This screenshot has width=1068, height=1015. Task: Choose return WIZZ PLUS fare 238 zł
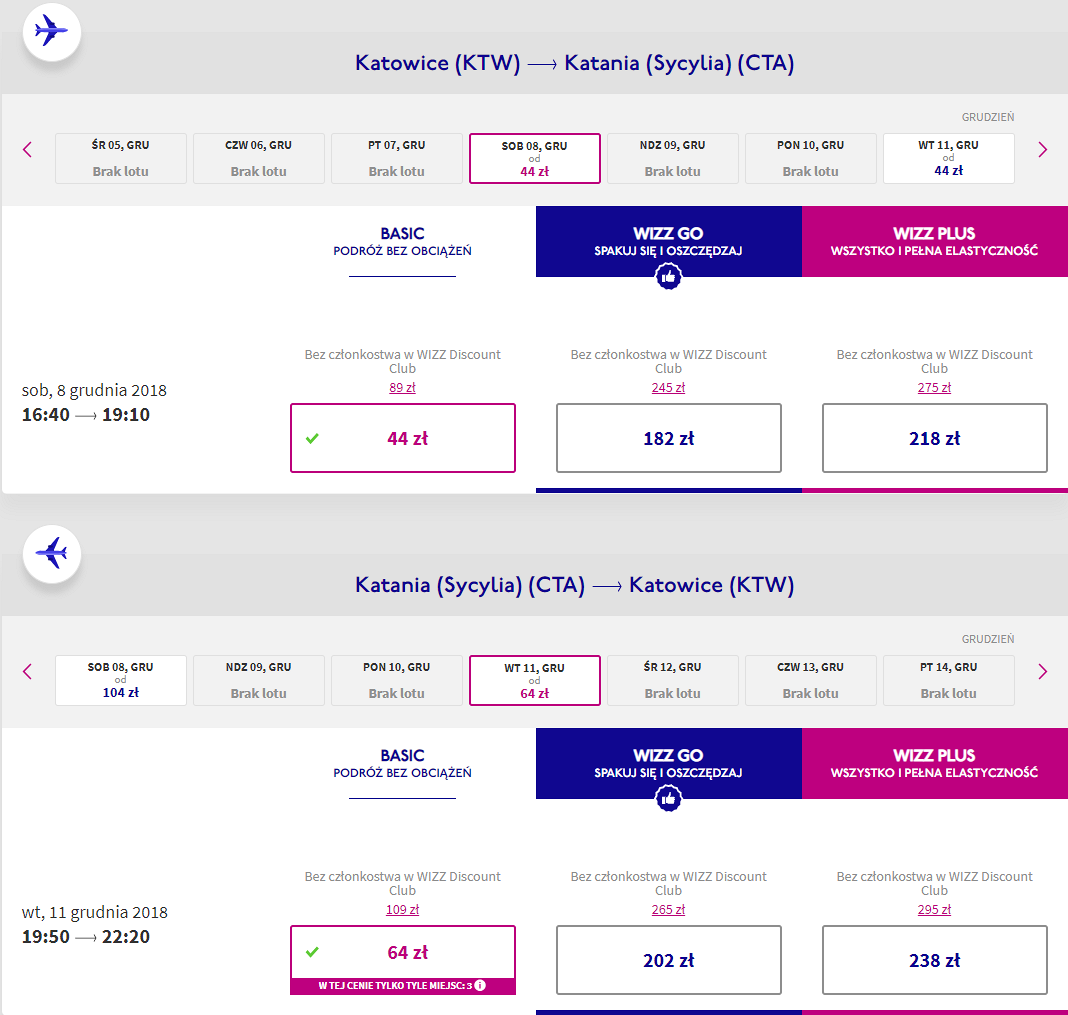(934, 960)
